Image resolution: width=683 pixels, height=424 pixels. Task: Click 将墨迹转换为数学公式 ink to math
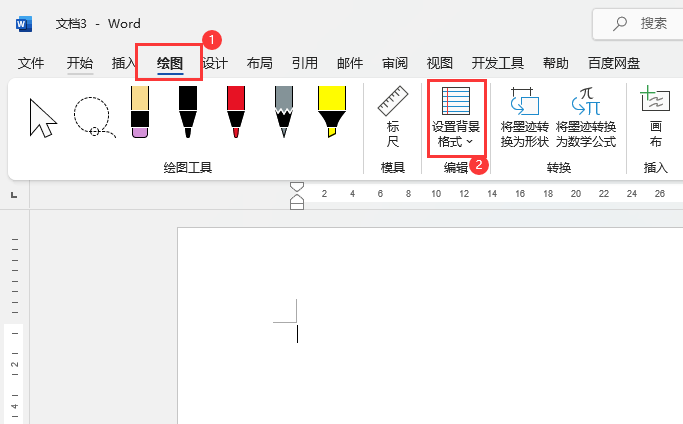coord(586,118)
